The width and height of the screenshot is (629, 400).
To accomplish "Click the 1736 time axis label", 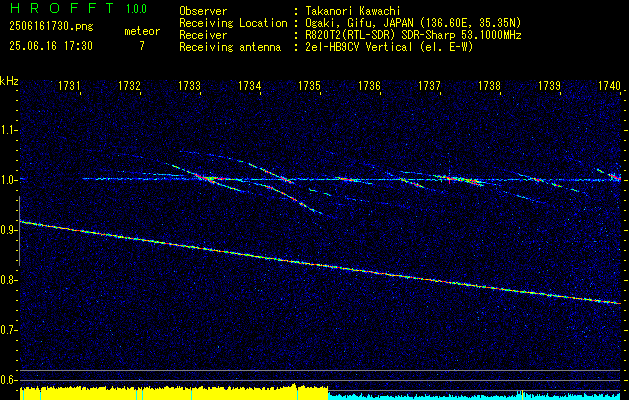I will click(x=369, y=86).
